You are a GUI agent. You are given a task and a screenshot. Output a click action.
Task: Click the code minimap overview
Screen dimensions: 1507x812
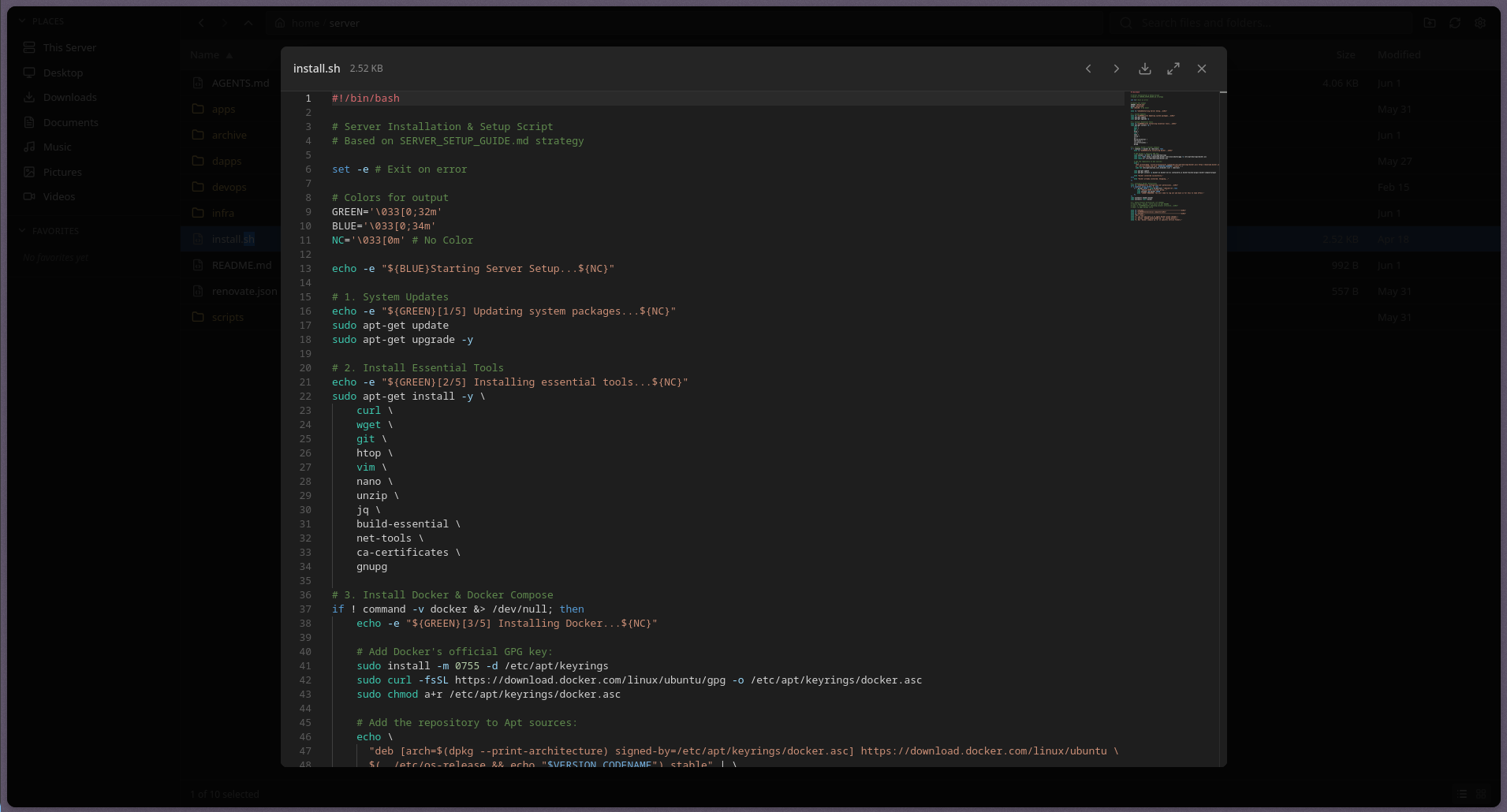[x=1171, y=158]
